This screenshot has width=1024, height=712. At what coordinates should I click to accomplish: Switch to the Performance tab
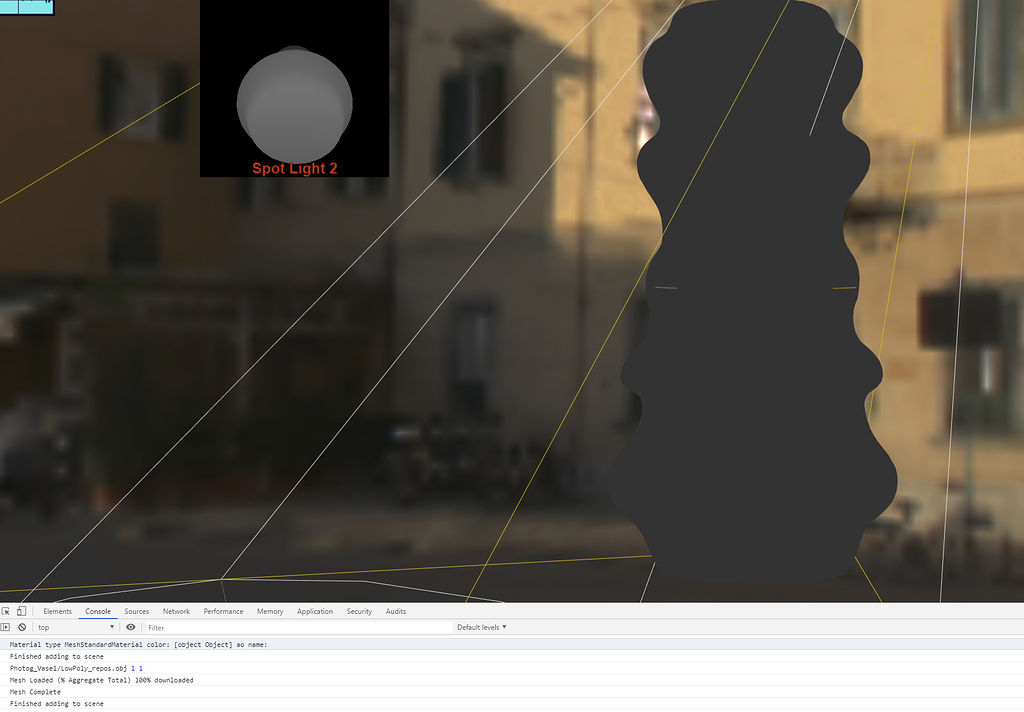point(223,610)
